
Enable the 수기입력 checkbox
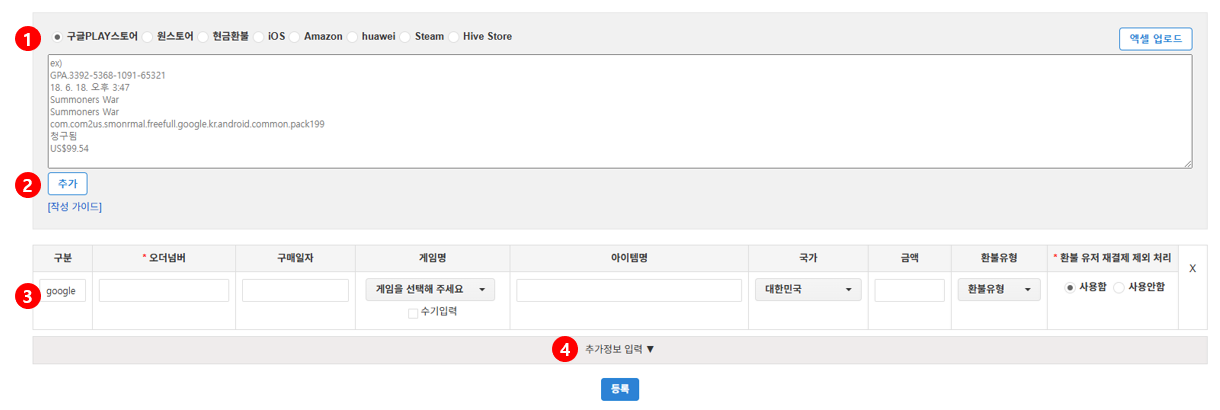[413, 313]
